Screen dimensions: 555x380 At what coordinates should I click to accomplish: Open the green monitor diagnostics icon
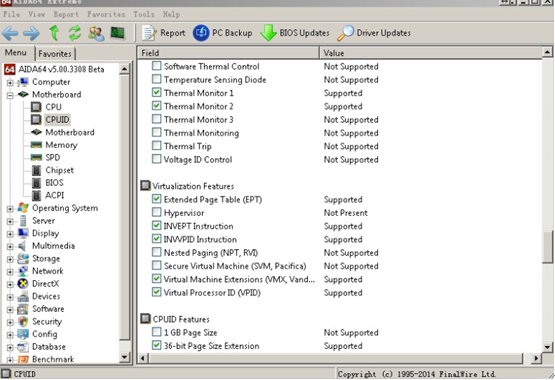click(118, 33)
